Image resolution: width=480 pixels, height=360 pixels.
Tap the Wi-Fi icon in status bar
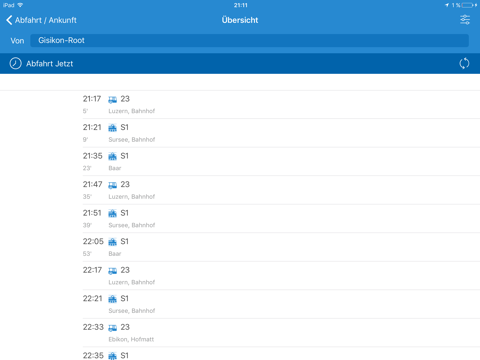click(x=20, y=5)
